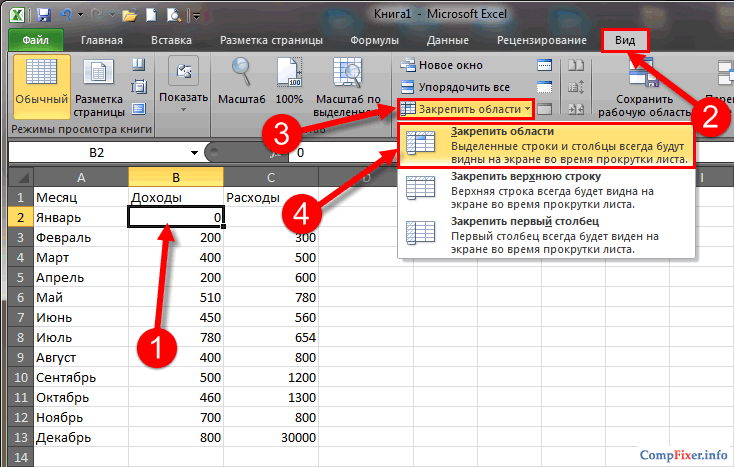Click the New blank document icon
Image resolution: width=734 pixels, height=467 pixels.
[x=151, y=15]
